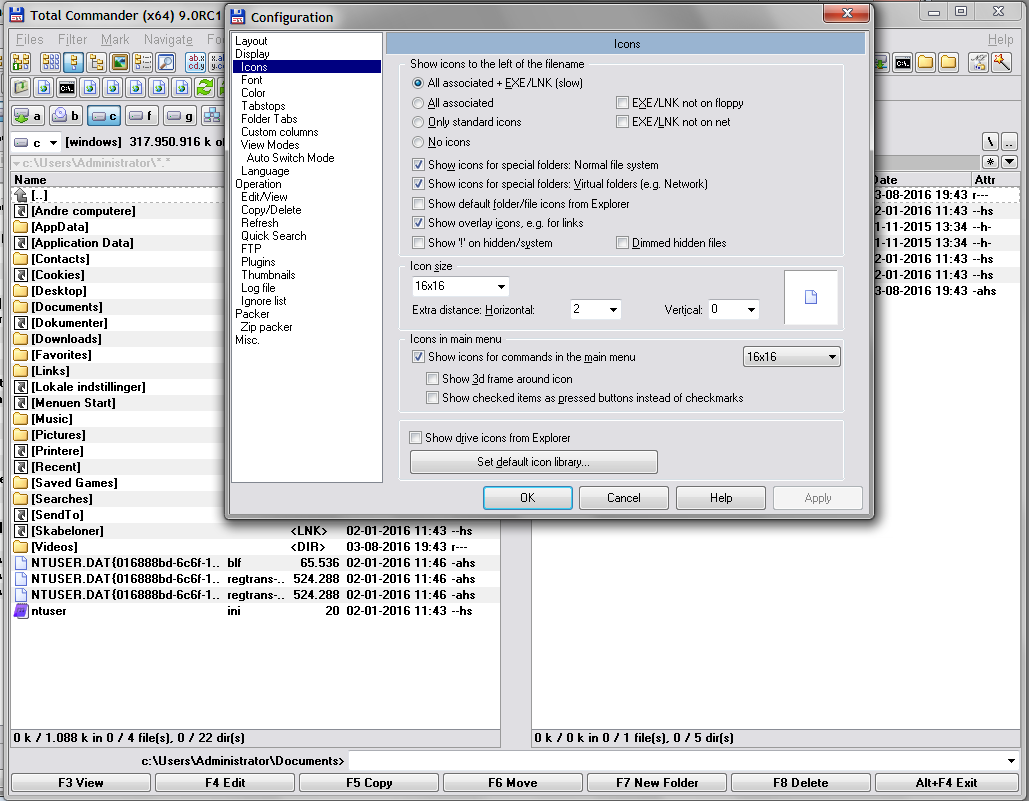
Task: Apply the configuration changes
Action: [x=818, y=497]
